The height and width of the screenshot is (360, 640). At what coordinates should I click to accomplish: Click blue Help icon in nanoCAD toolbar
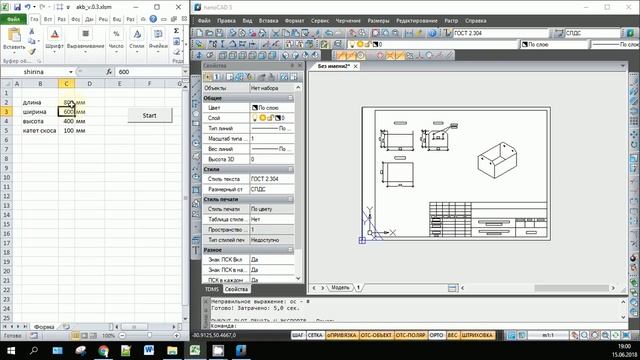coord(432,33)
